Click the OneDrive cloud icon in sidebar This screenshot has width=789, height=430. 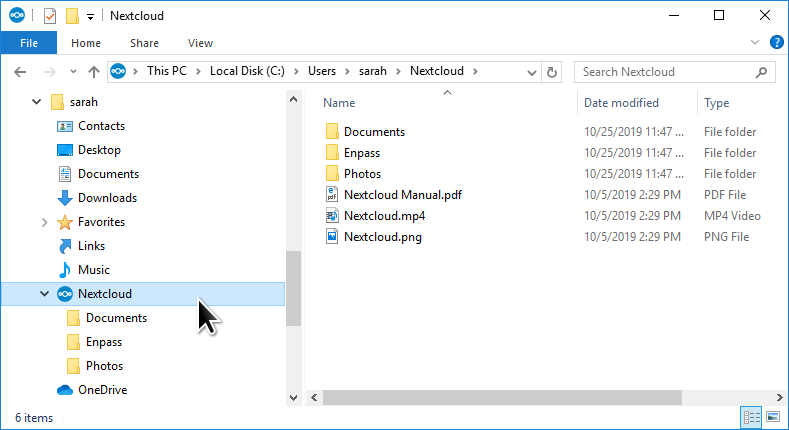coord(65,390)
